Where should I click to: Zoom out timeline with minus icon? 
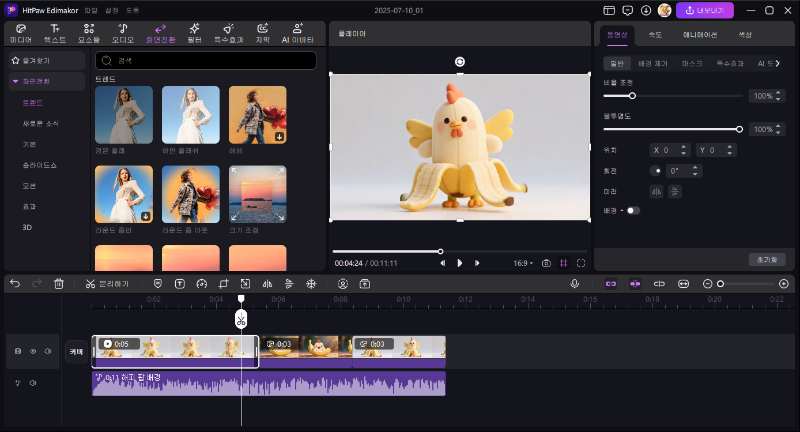pos(707,284)
